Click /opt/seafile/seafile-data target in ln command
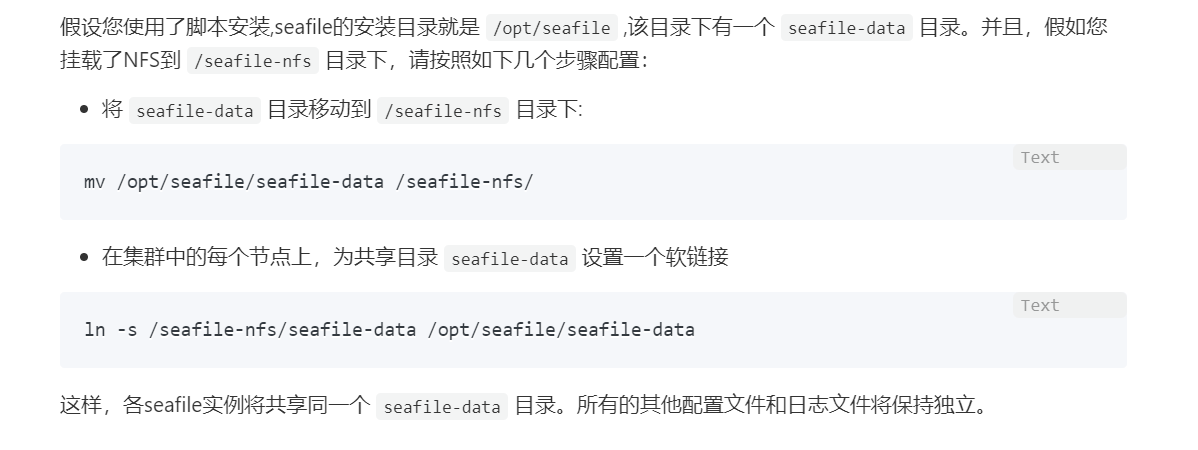This screenshot has height=450, width=1198. point(561,329)
